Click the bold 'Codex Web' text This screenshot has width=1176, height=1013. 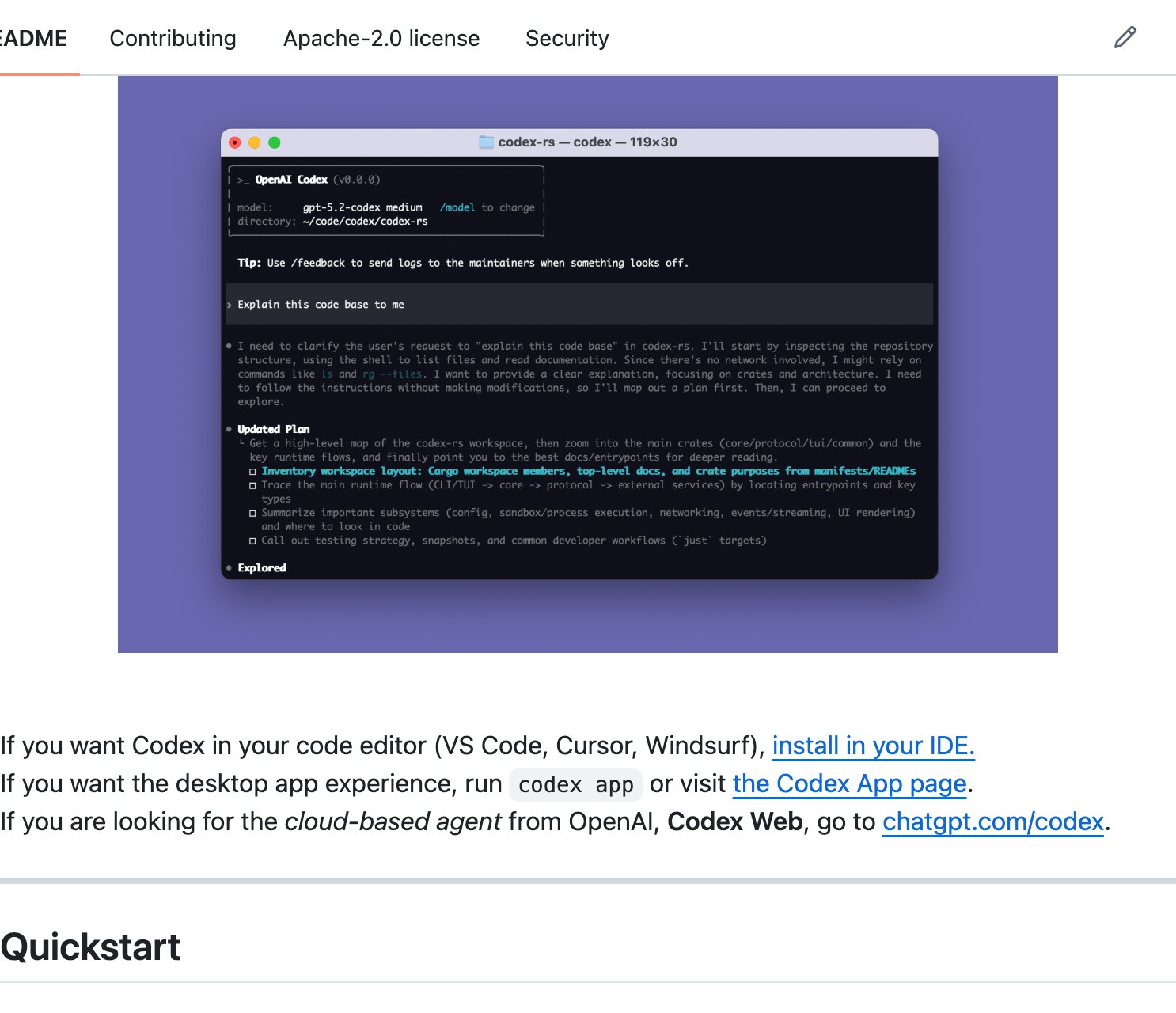[735, 821]
